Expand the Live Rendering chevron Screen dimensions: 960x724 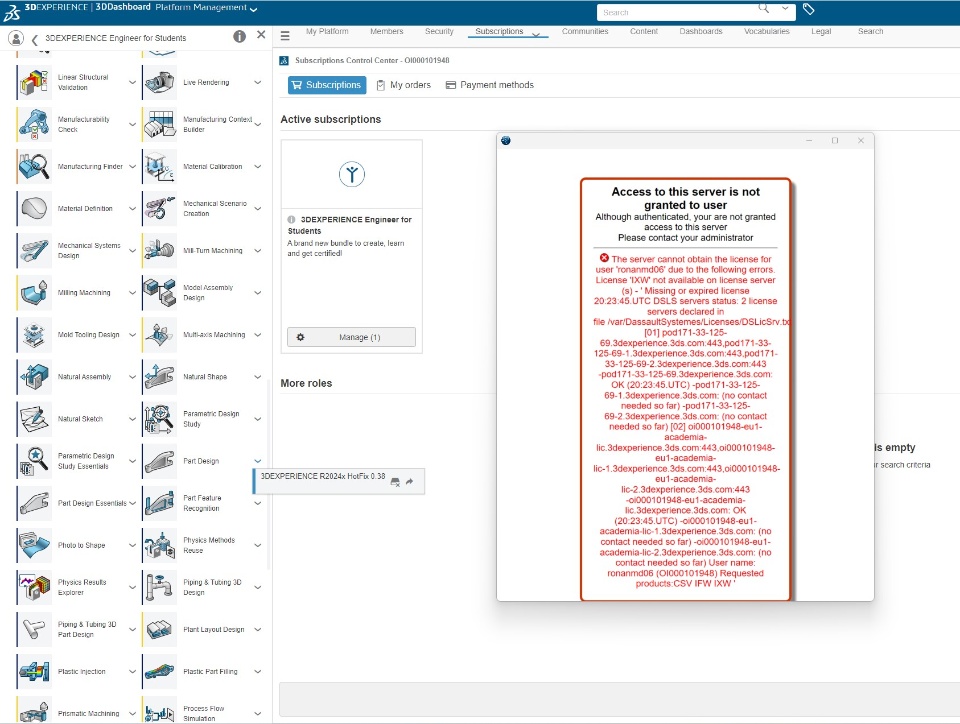[258, 83]
